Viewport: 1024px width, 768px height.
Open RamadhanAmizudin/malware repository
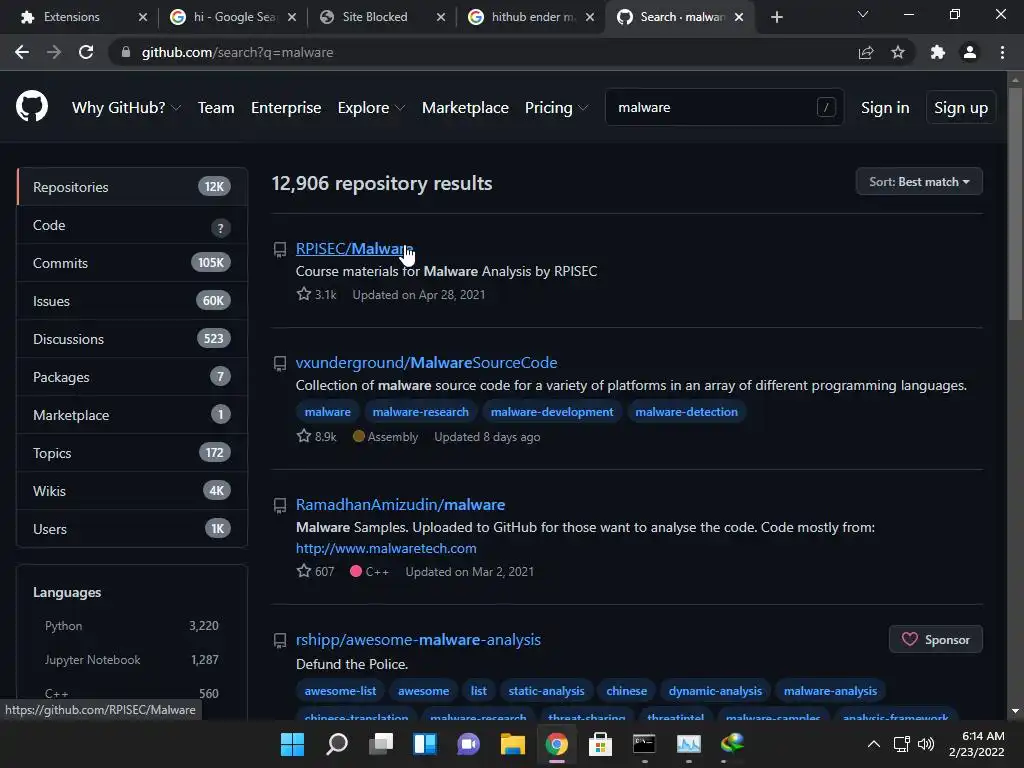400,504
